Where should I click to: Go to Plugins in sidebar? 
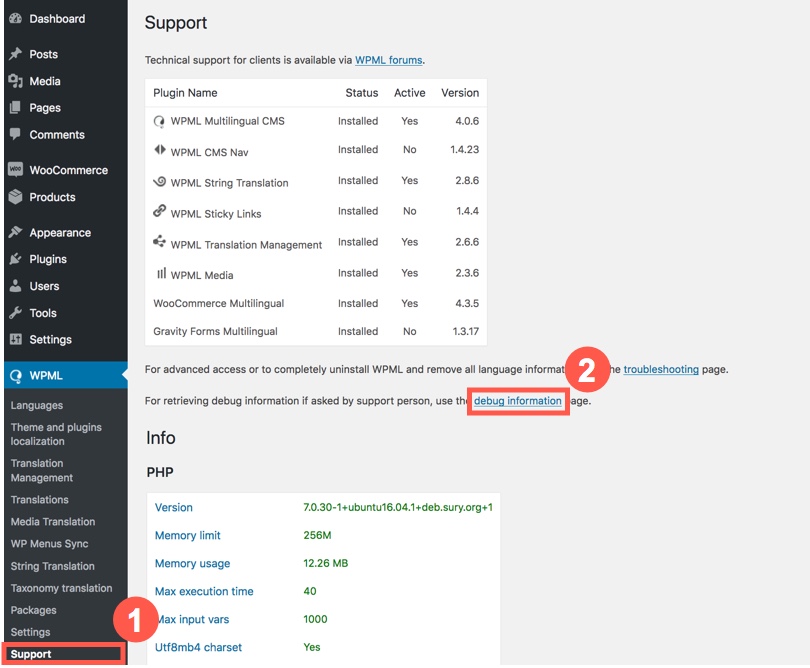(x=48, y=259)
